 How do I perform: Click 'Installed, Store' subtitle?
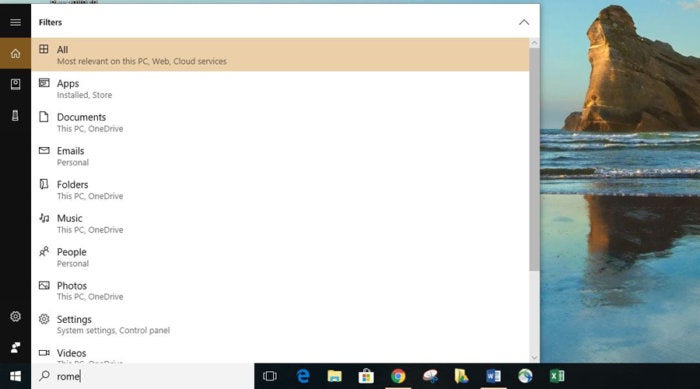pos(84,95)
